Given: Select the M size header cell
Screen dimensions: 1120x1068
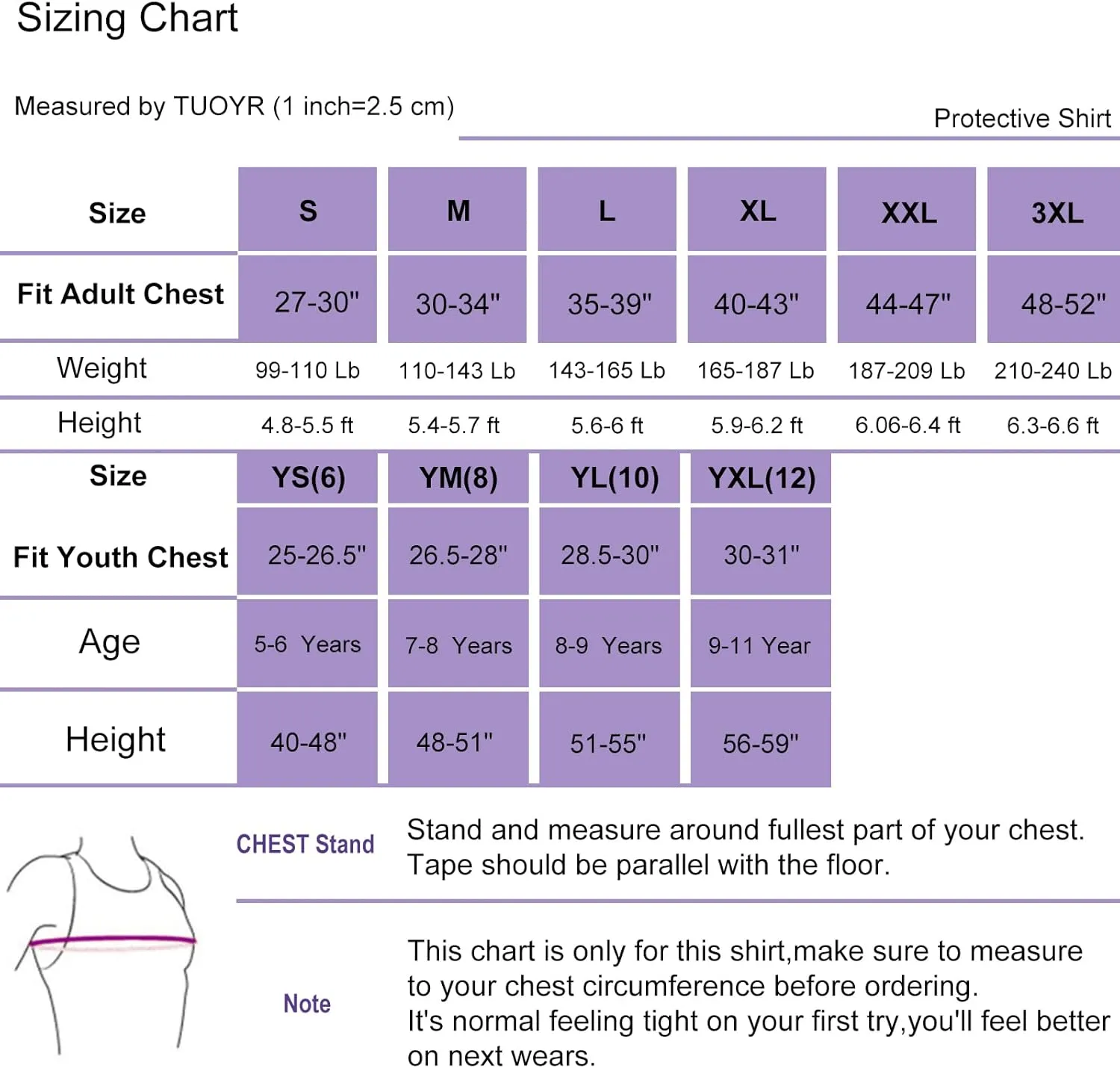Looking at the screenshot, I should point(457,209).
